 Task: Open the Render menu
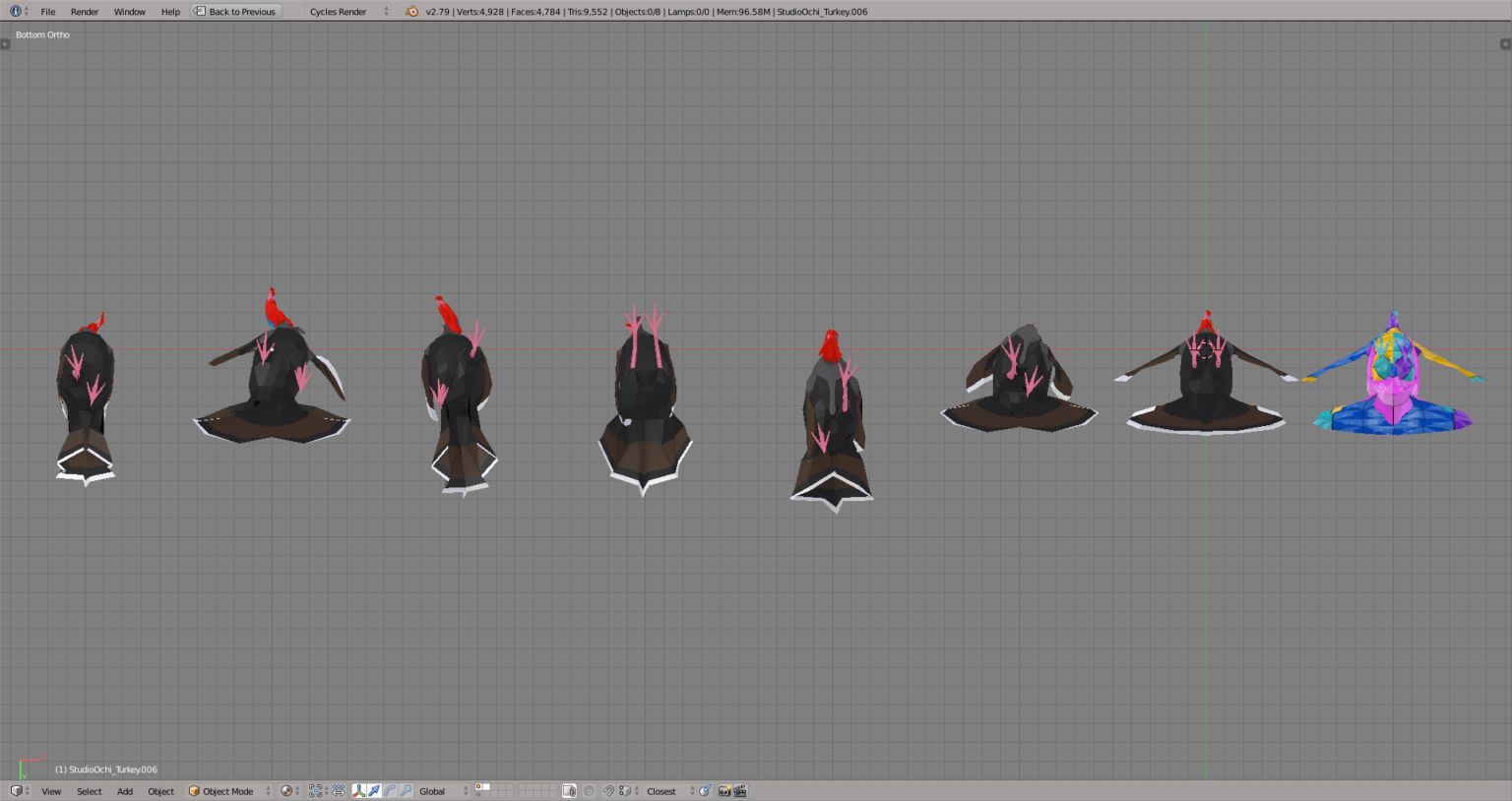coord(85,11)
